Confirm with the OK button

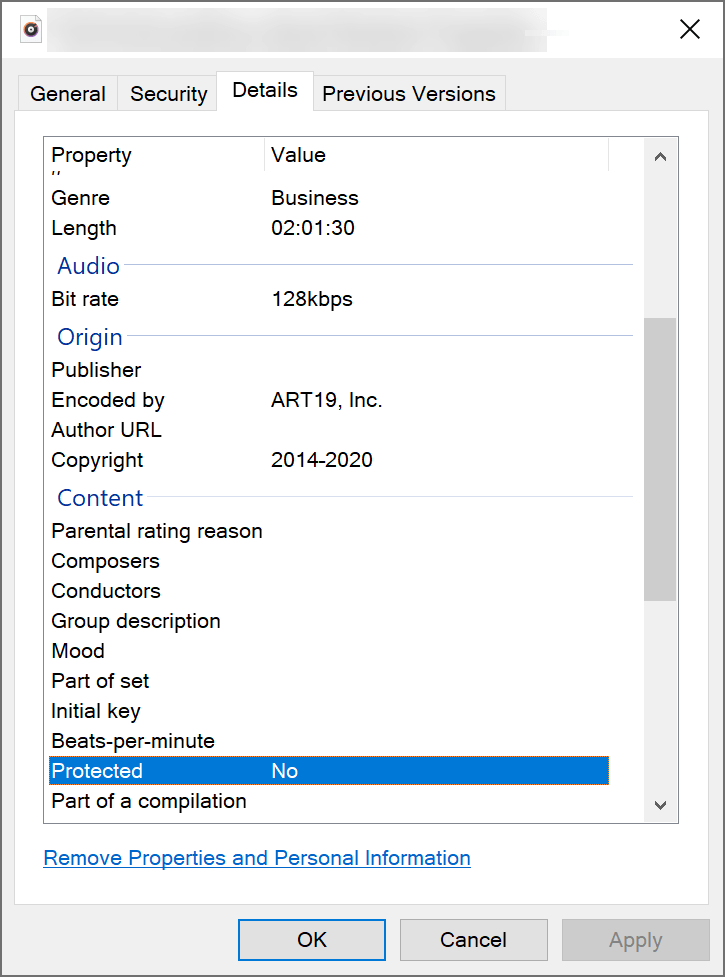(x=311, y=940)
